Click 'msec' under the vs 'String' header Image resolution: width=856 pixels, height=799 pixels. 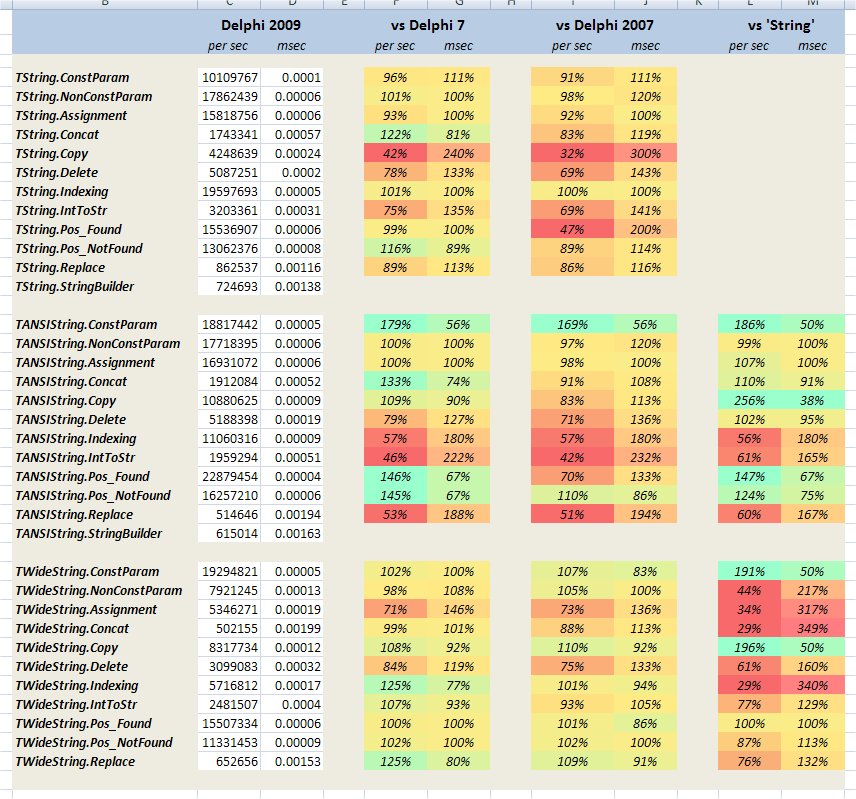click(x=812, y=46)
